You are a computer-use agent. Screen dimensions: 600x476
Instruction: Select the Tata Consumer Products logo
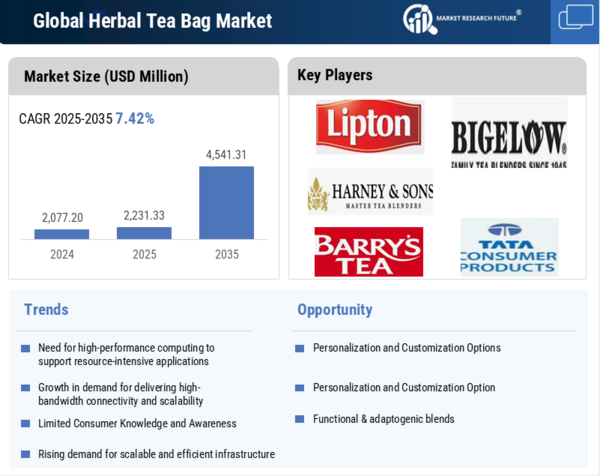(509, 249)
